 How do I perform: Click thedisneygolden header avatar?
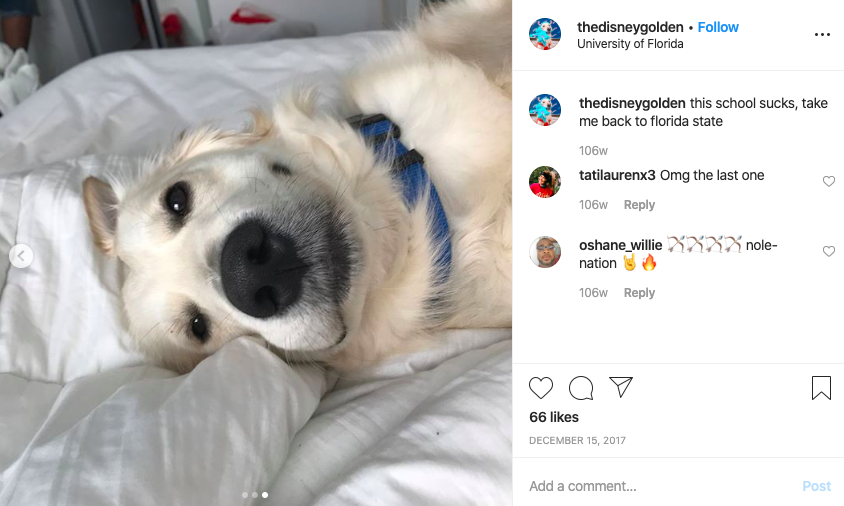pos(545,34)
